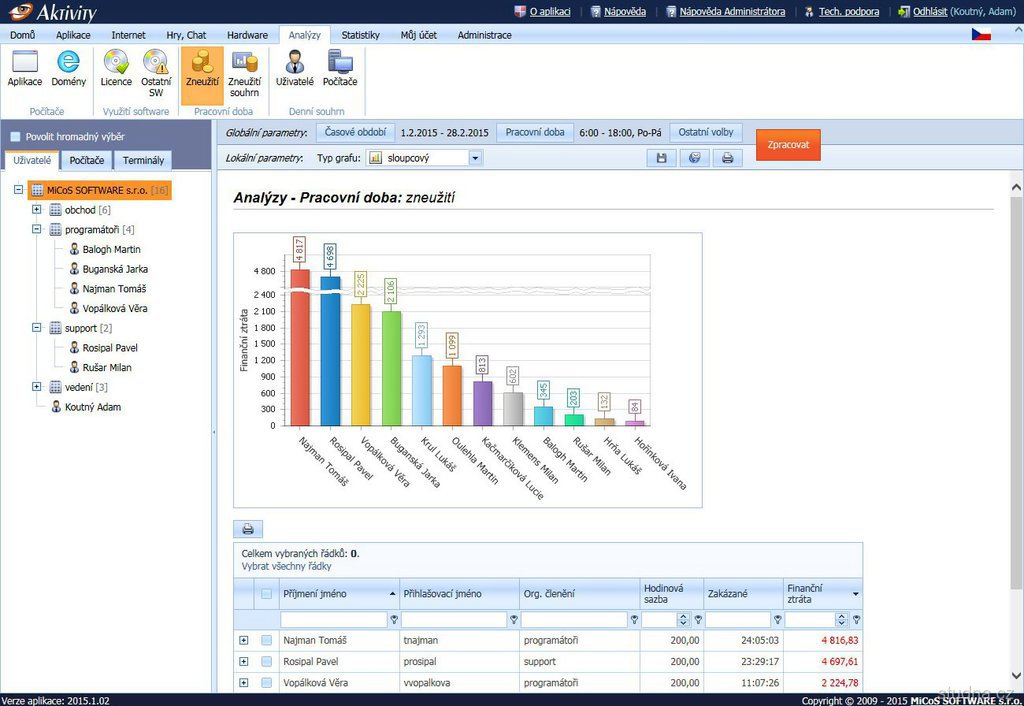Image resolution: width=1024 pixels, height=706 pixels.
Task: Click the yellow Vopálková Věra chart bar
Action: pyautogui.click(x=361, y=365)
